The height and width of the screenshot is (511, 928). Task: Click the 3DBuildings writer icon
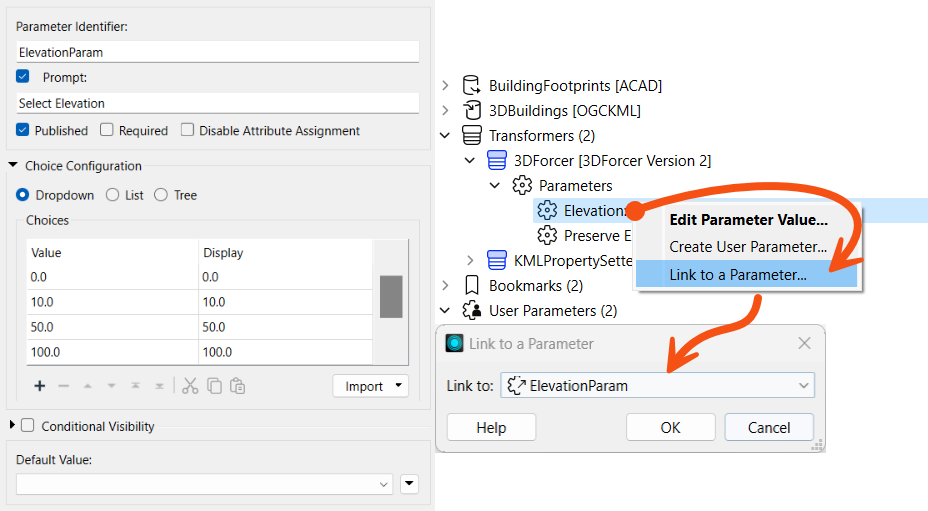pyautogui.click(x=471, y=110)
